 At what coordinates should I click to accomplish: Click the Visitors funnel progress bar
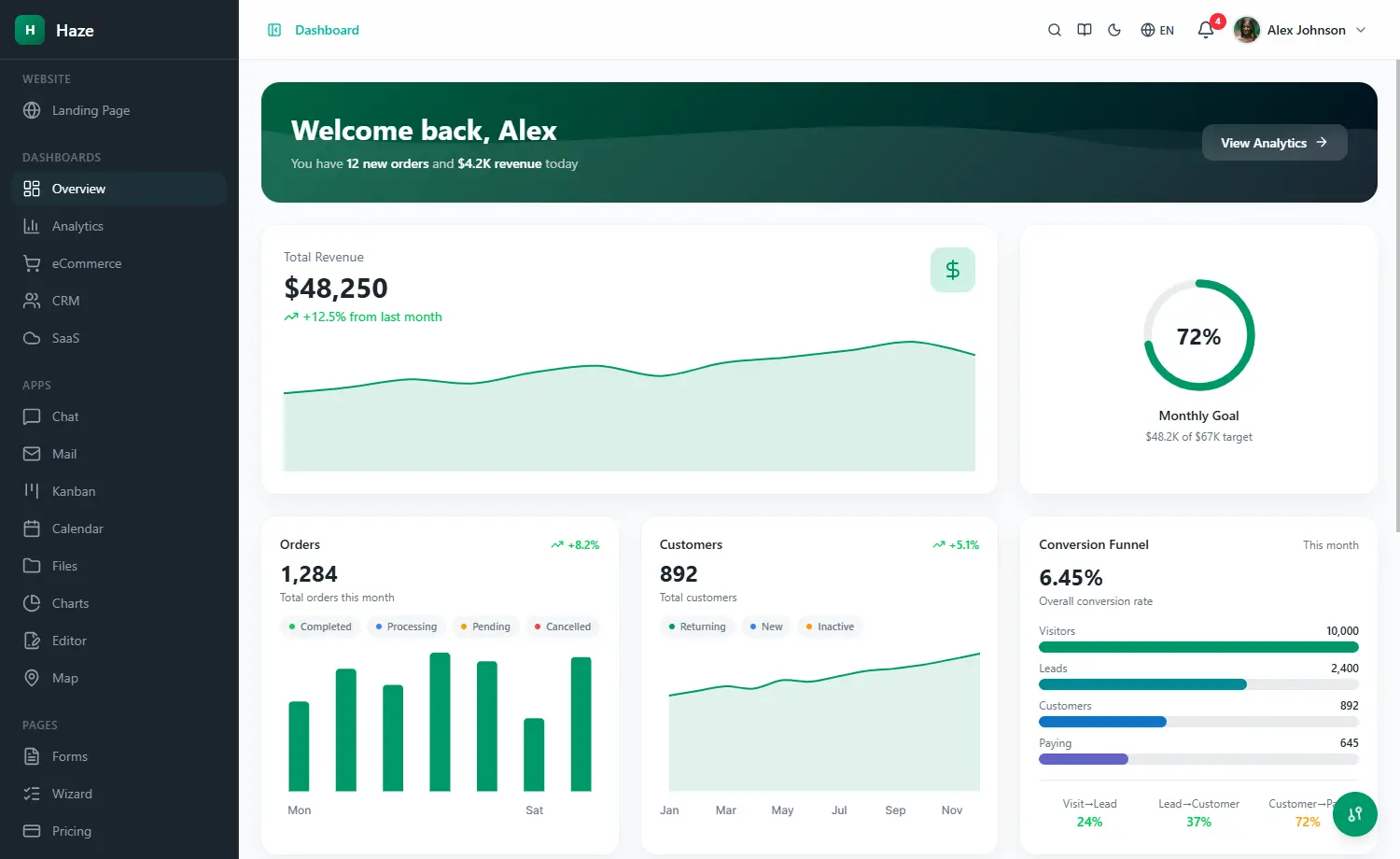click(x=1198, y=647)
